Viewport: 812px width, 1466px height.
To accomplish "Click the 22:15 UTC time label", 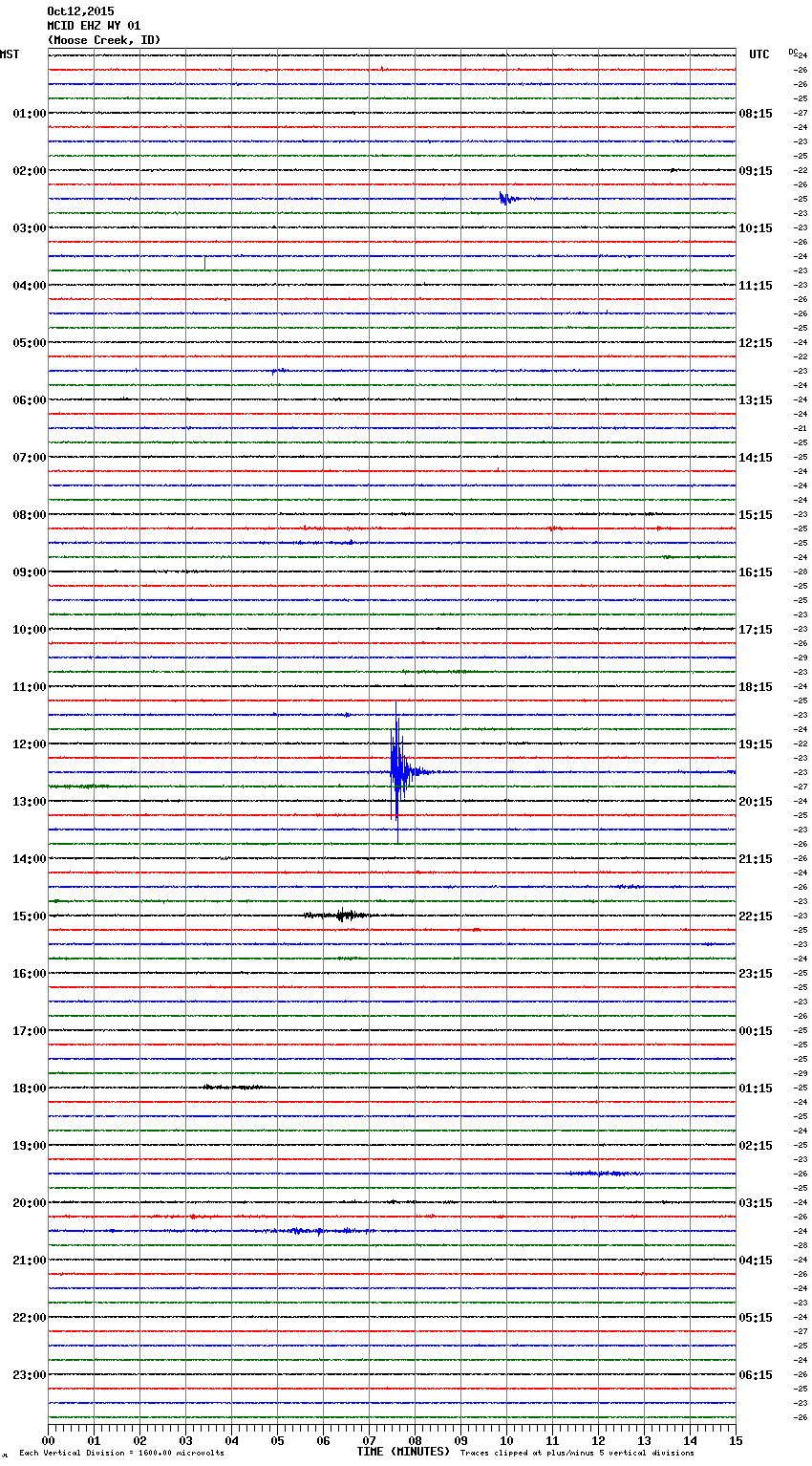I will tap(756, 916).
